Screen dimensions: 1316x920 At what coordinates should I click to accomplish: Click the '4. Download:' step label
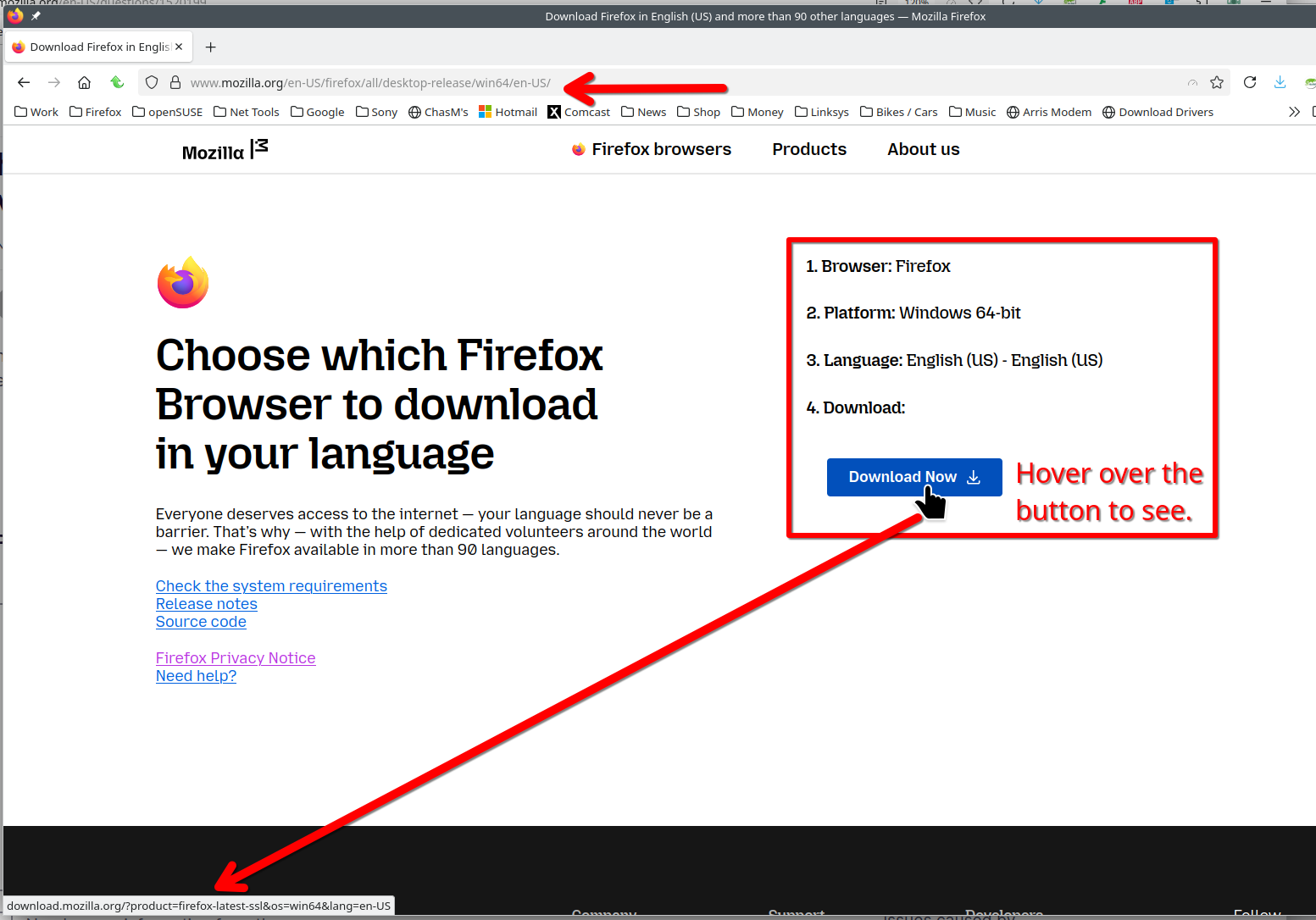point(856,407)
